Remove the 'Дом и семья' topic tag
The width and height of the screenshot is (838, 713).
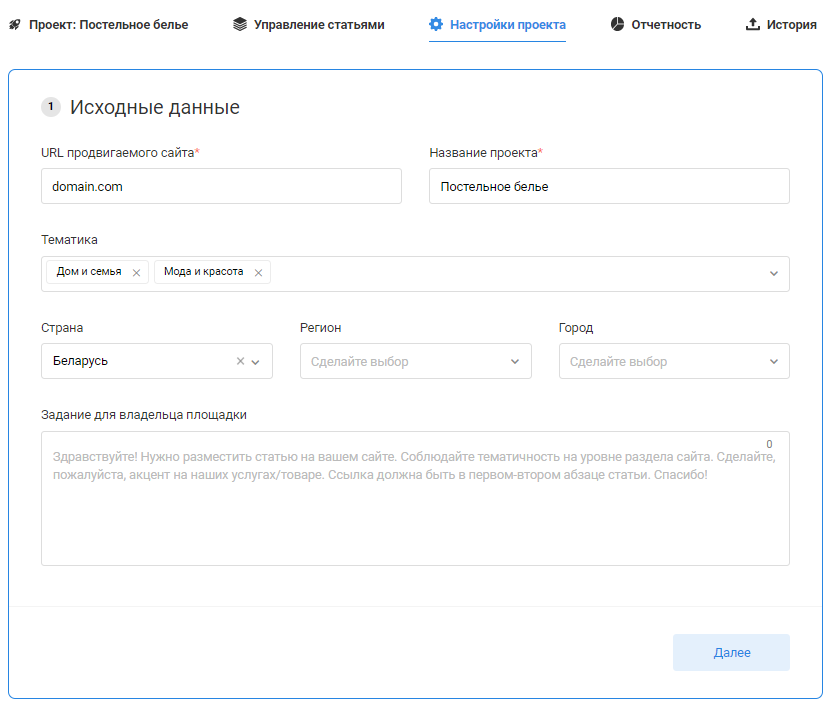pyautogui.click(x=136, y=272)
